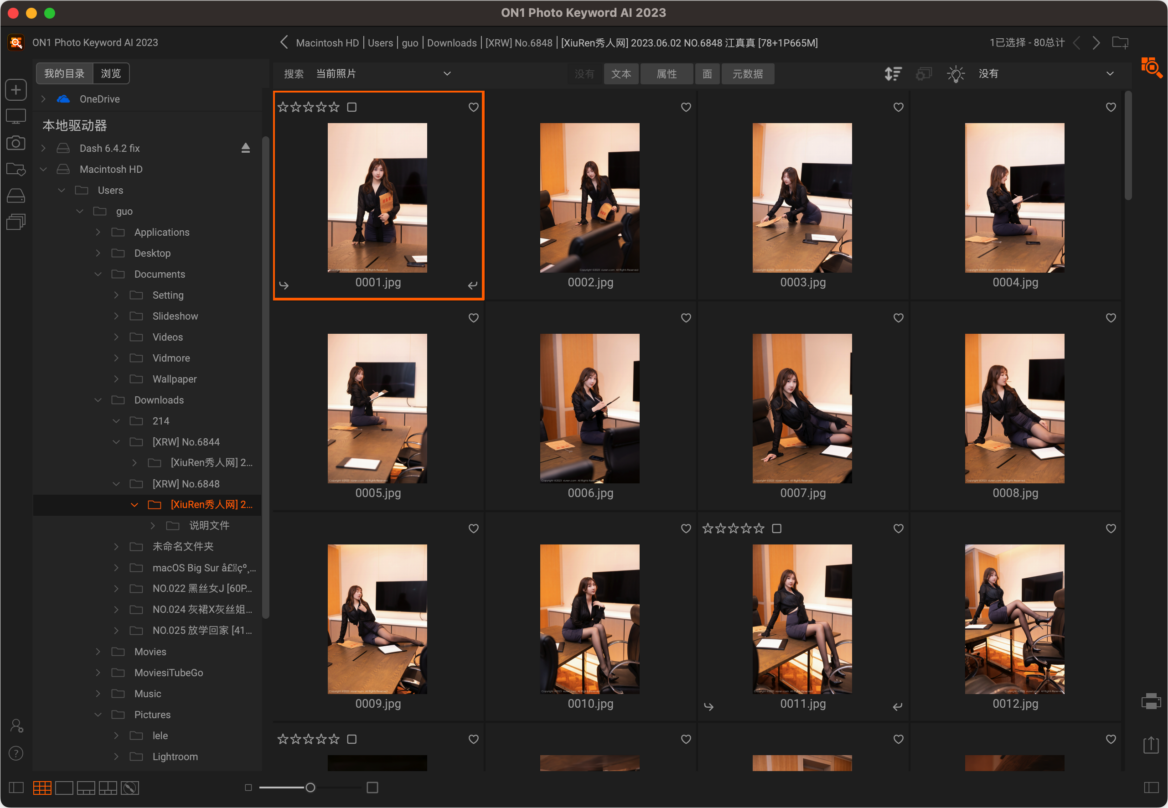Toggle the heart on 0006.jpg
This screenshot has width=1168, height=808.
click(686, 318)
